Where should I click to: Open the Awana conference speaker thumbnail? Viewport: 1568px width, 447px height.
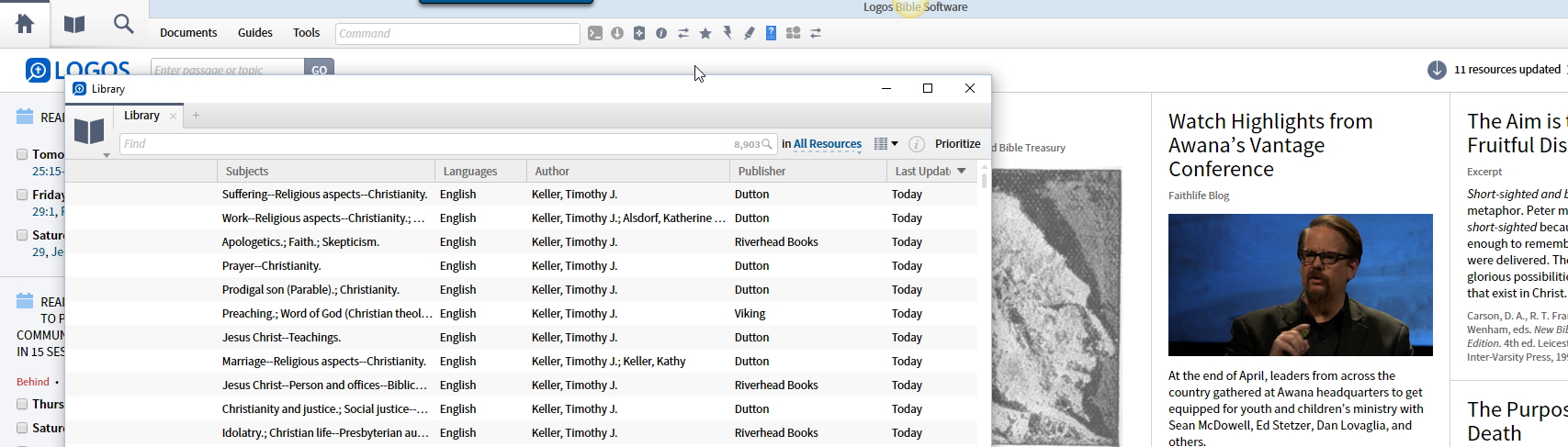point(1301,285)
